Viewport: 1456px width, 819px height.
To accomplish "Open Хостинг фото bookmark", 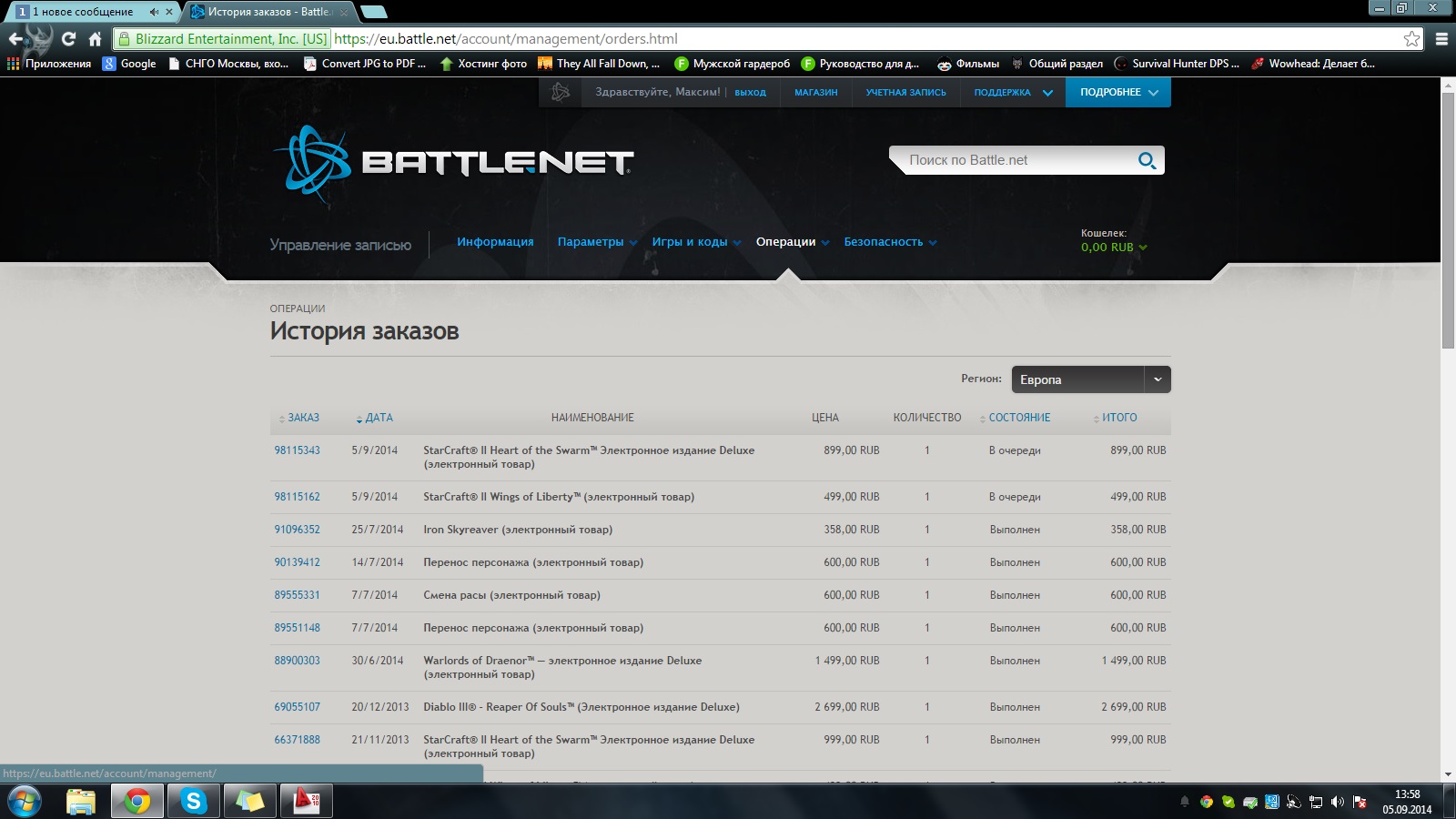I will click(x=483, y=64).
